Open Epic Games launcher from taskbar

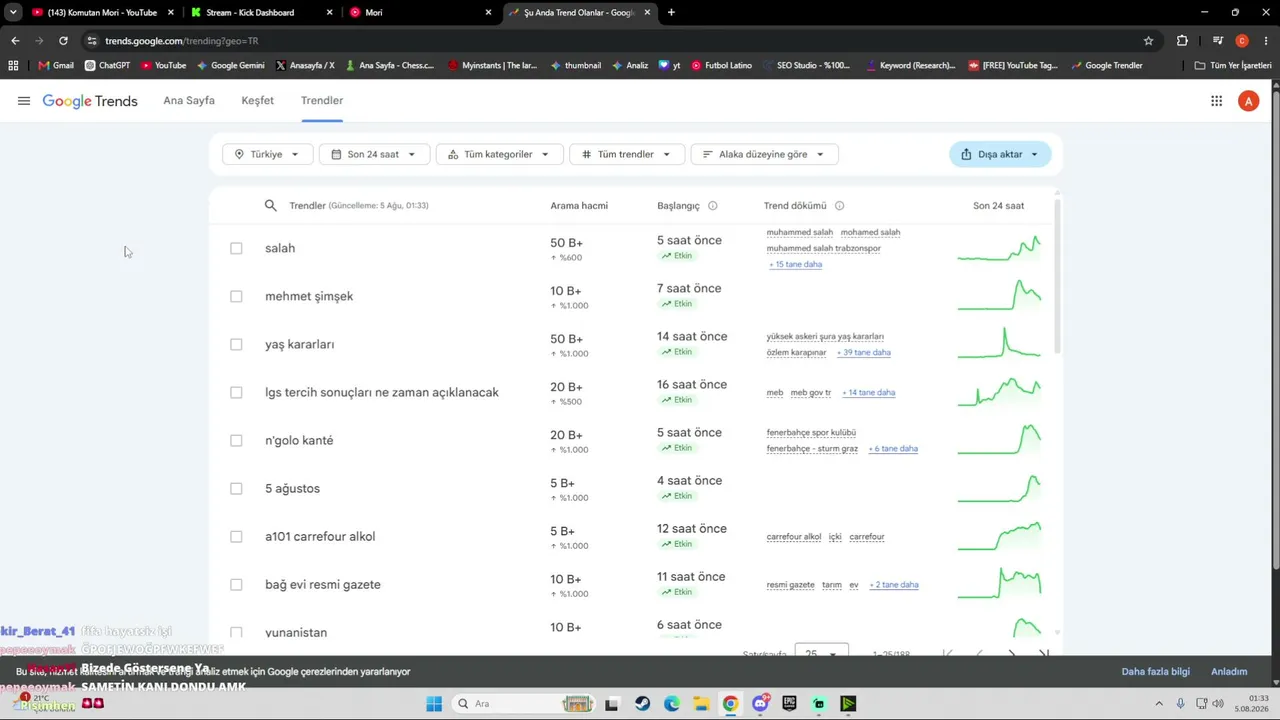(x=789, y=704)
